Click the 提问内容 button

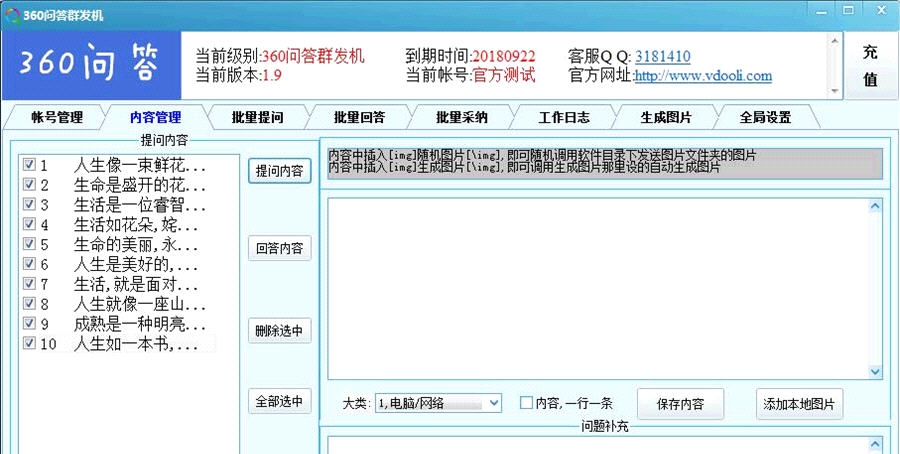[x=280, y=171]
